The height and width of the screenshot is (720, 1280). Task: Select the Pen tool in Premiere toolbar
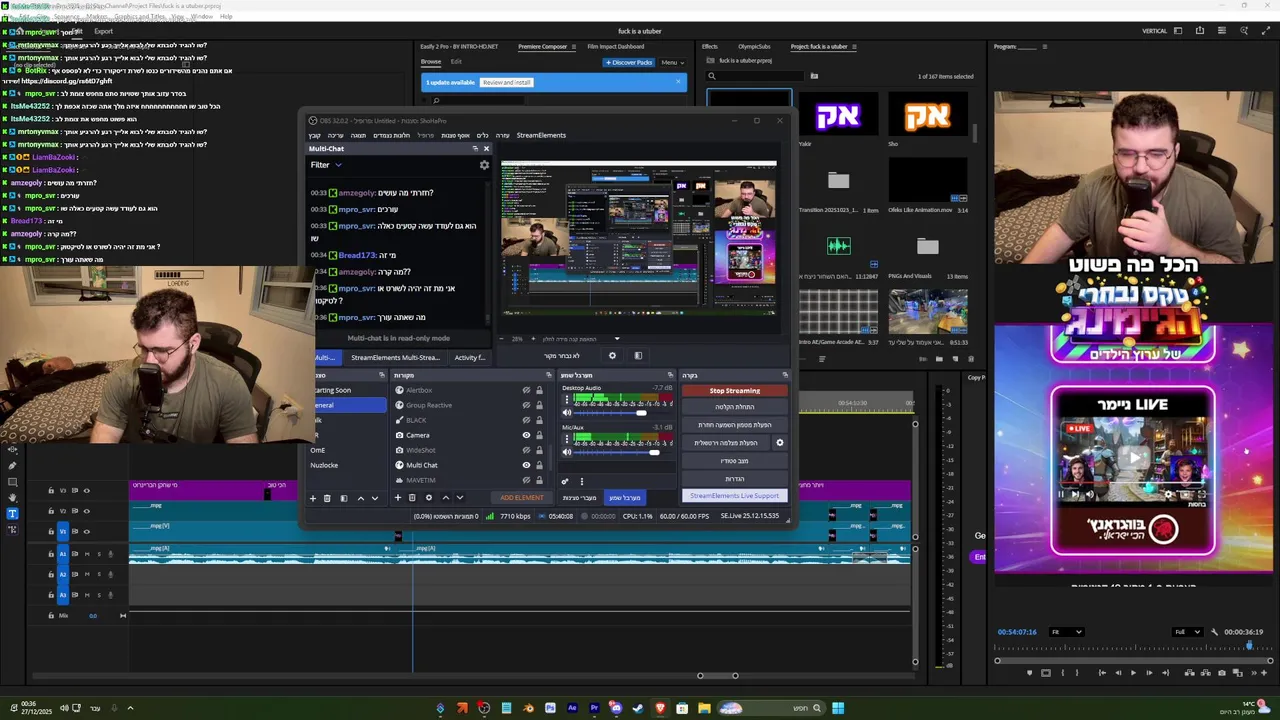pyautogui.click(x=12, y=466)
